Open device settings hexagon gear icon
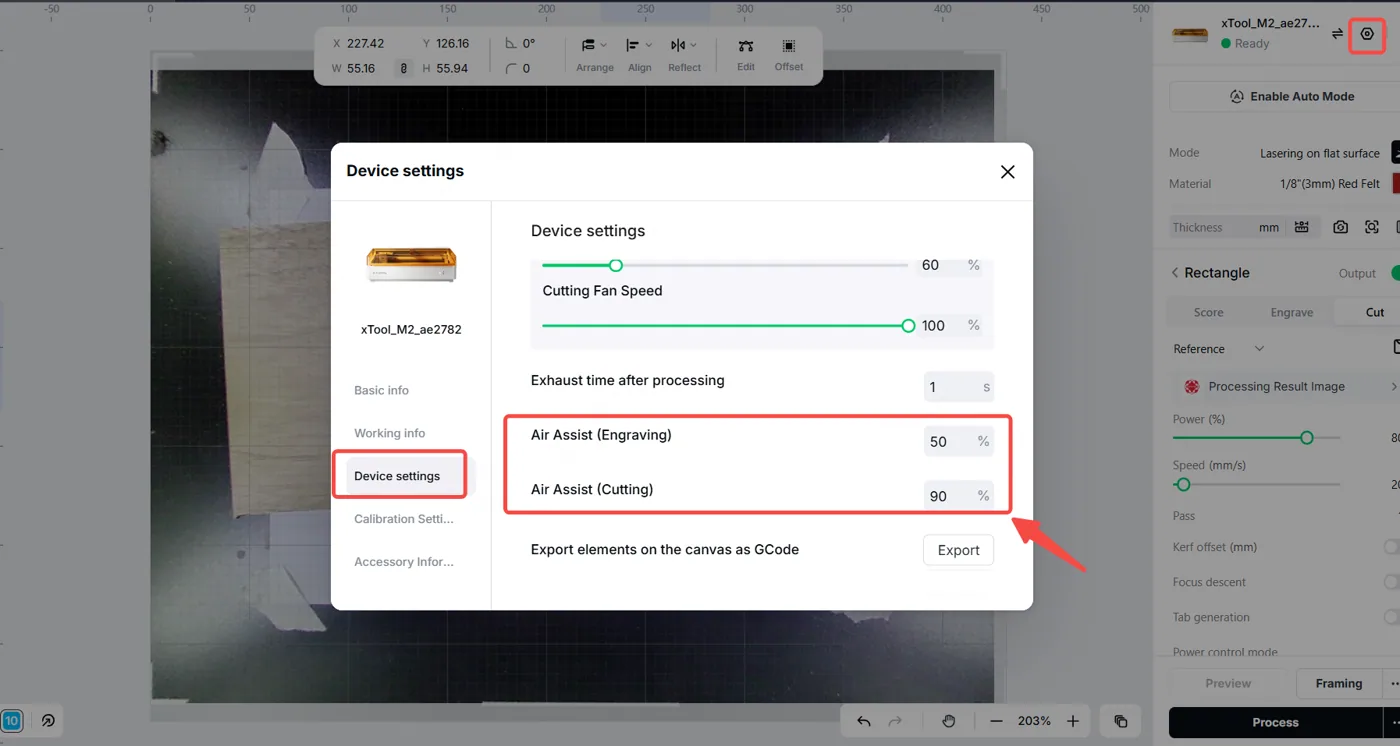 [x=1367, y=34]
